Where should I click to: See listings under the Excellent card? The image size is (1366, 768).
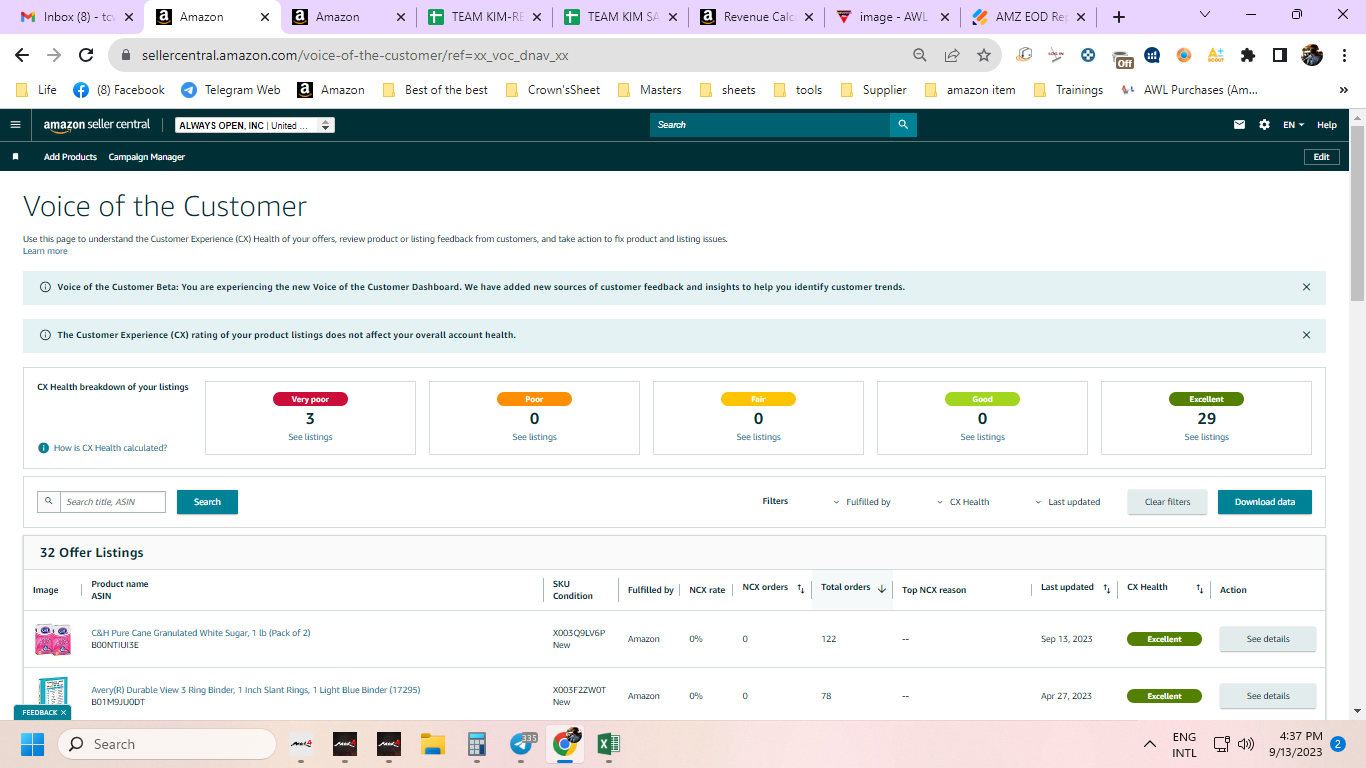tap(1206, 437)
